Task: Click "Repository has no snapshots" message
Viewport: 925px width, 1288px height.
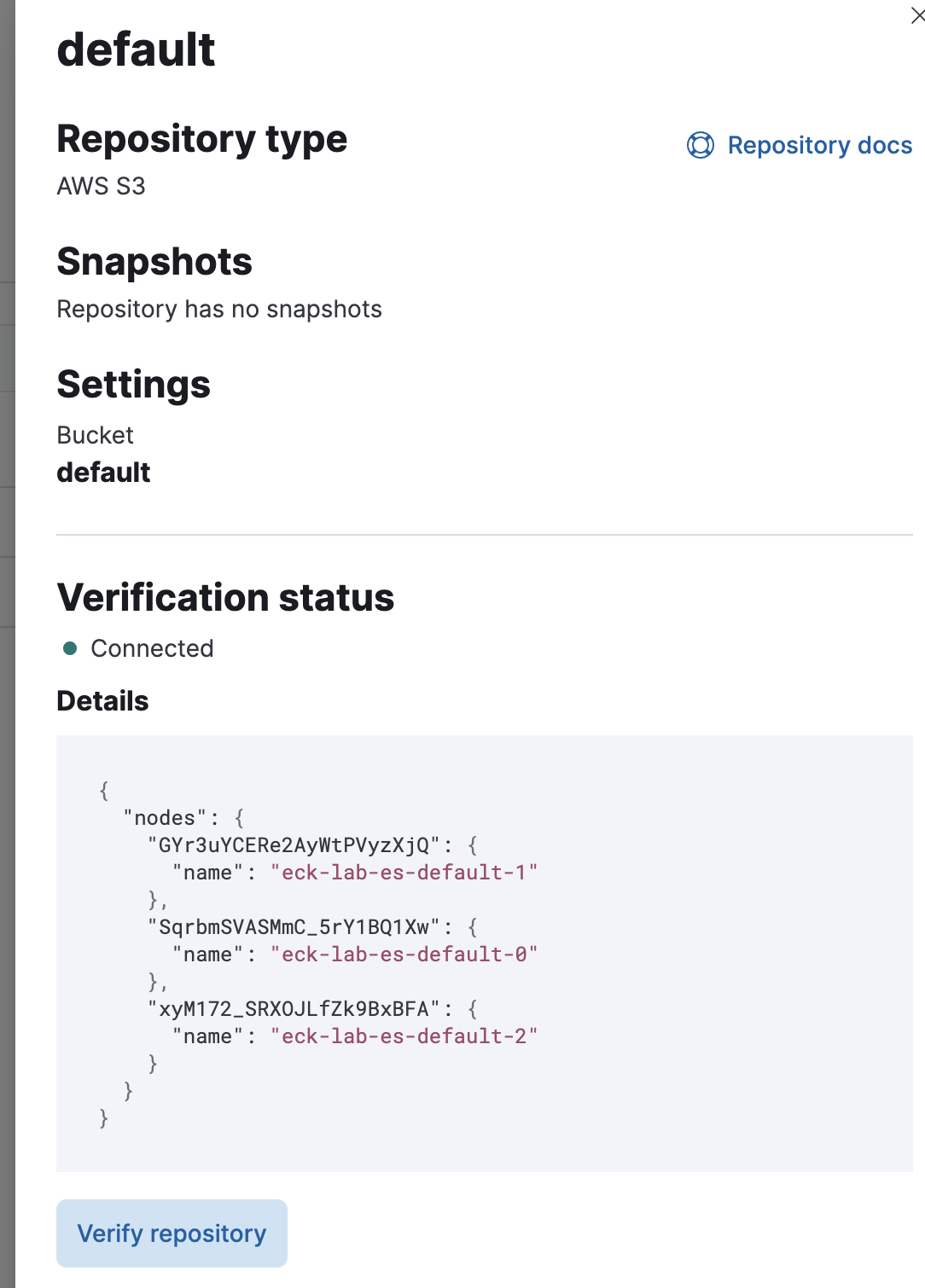Action: tap(219, 309)
